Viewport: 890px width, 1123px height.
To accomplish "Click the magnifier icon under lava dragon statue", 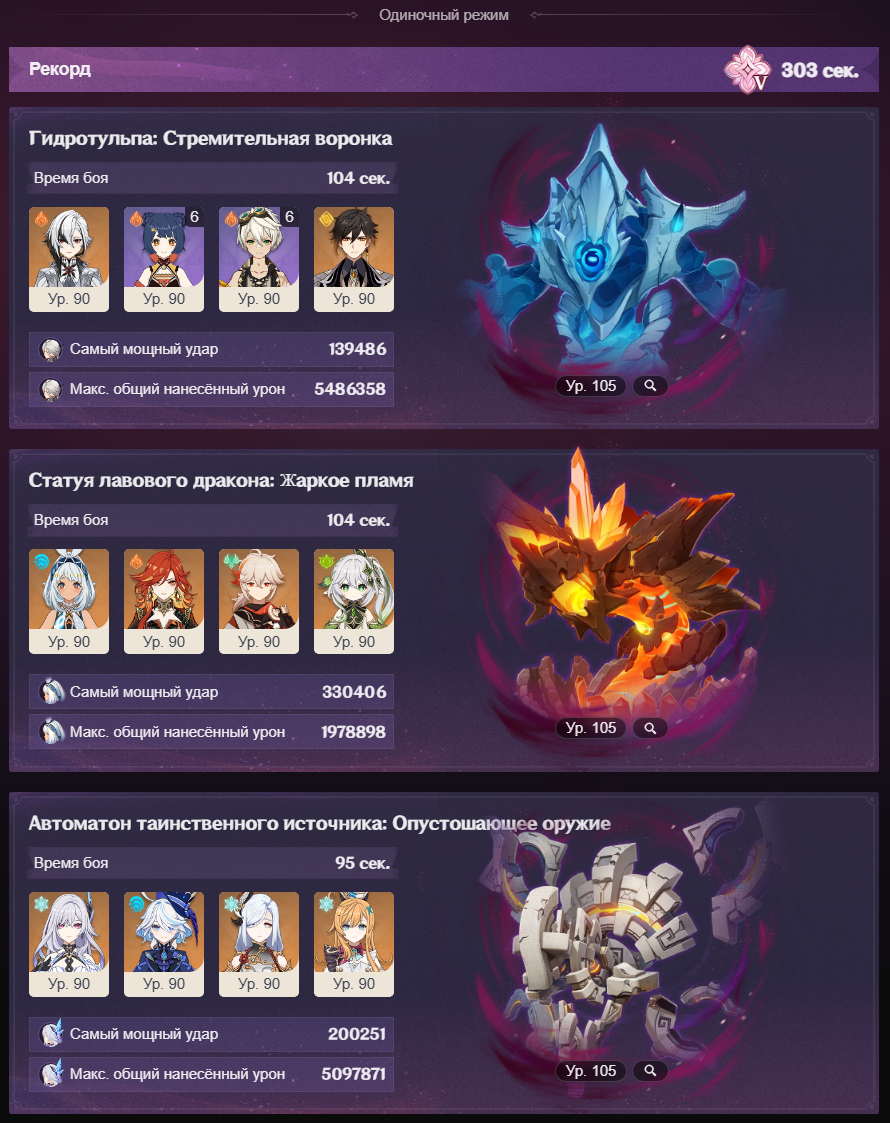I will pyautogui.click(x=650, y=728).
